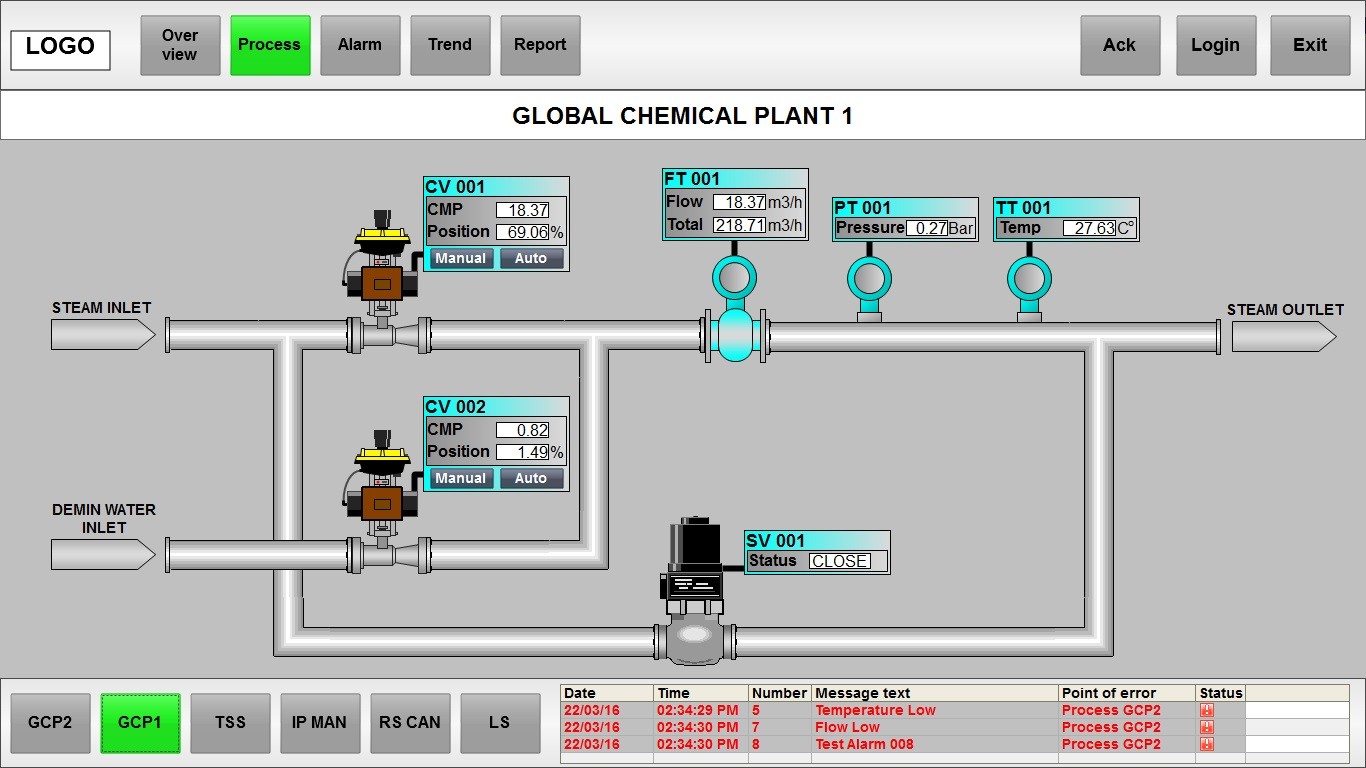Set CV 002 to Auto mode
Image resolution: width=1366 pixels, height=768 pixels.
531,478
